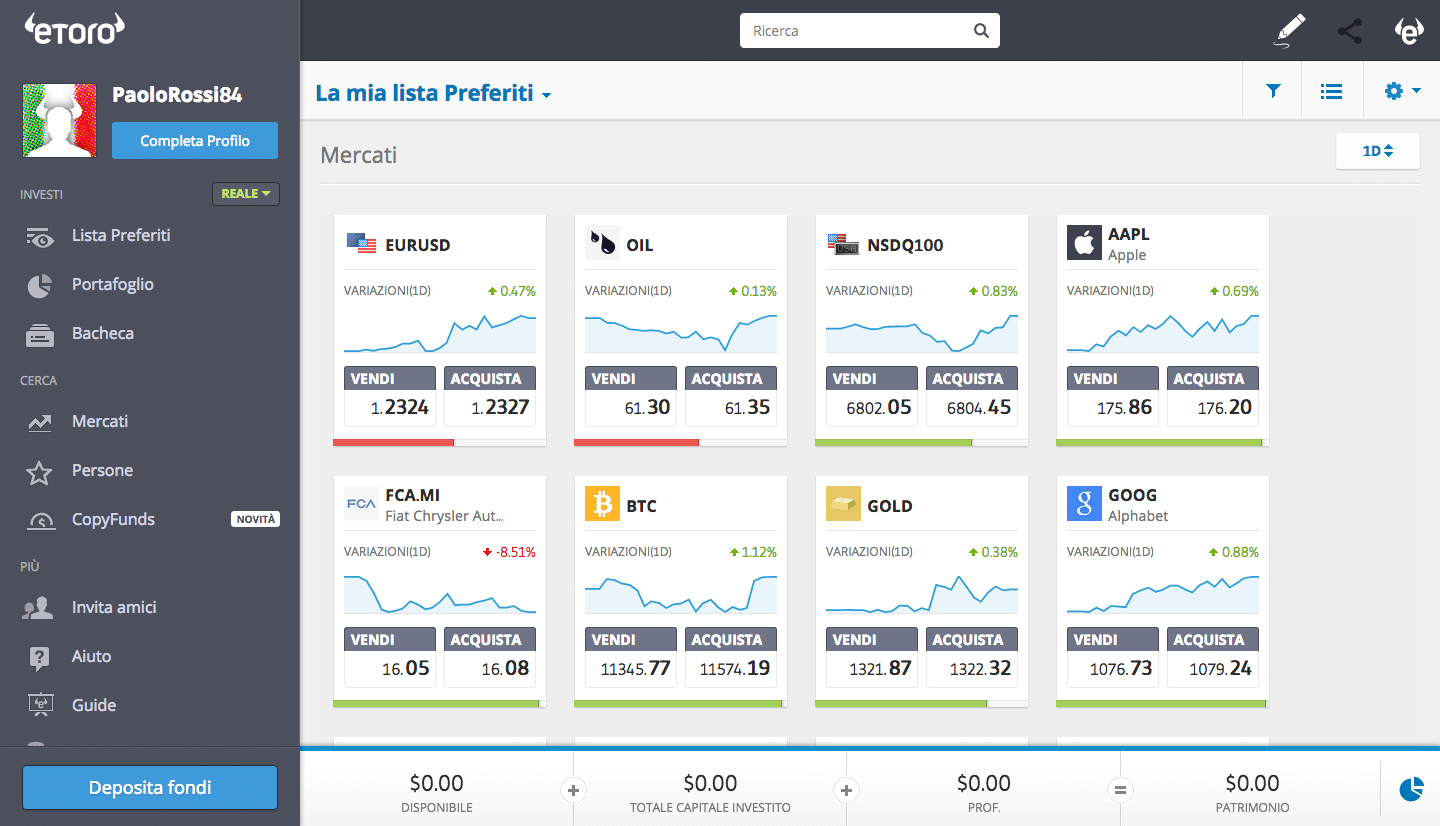Image resolution: width=1440 pixels, height=826 pixels.
Task: Click Deposita fondi button
Action: click(x=150, y=788)
